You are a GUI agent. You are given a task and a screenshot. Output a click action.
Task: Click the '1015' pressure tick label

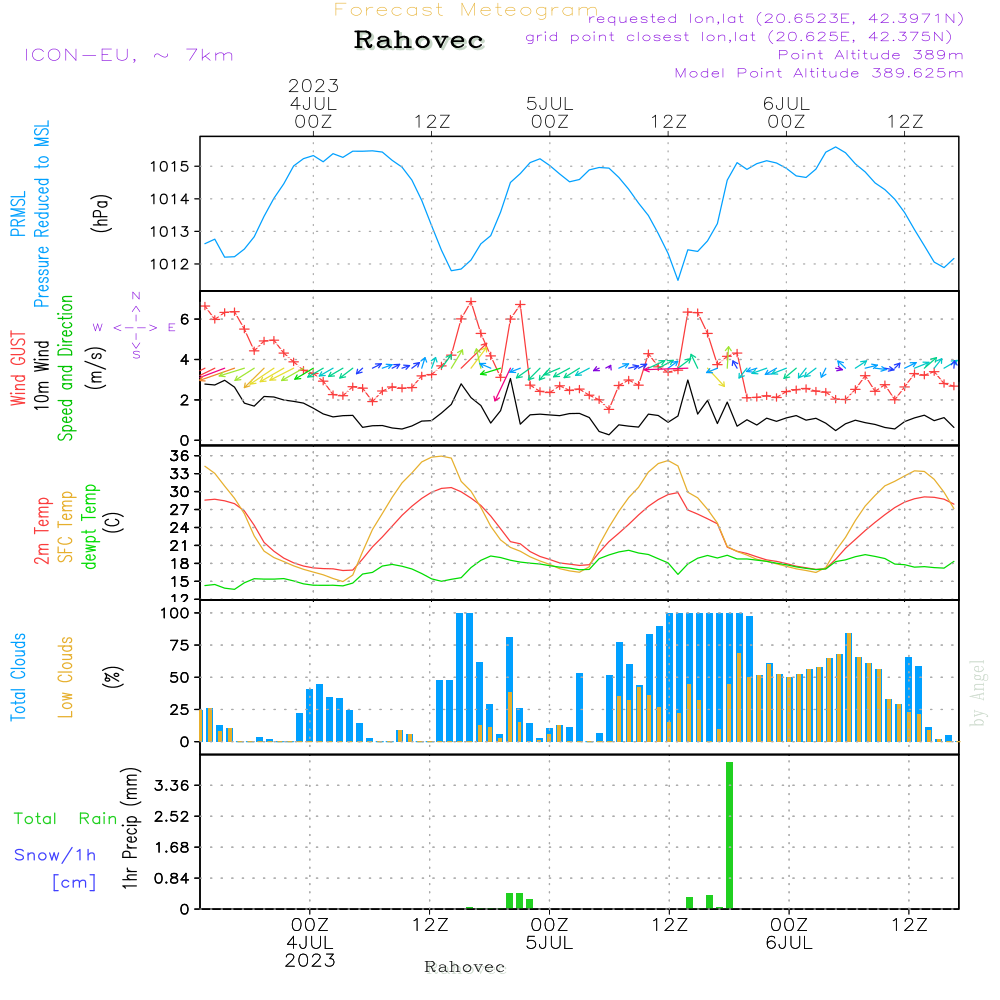click(170, 166)
